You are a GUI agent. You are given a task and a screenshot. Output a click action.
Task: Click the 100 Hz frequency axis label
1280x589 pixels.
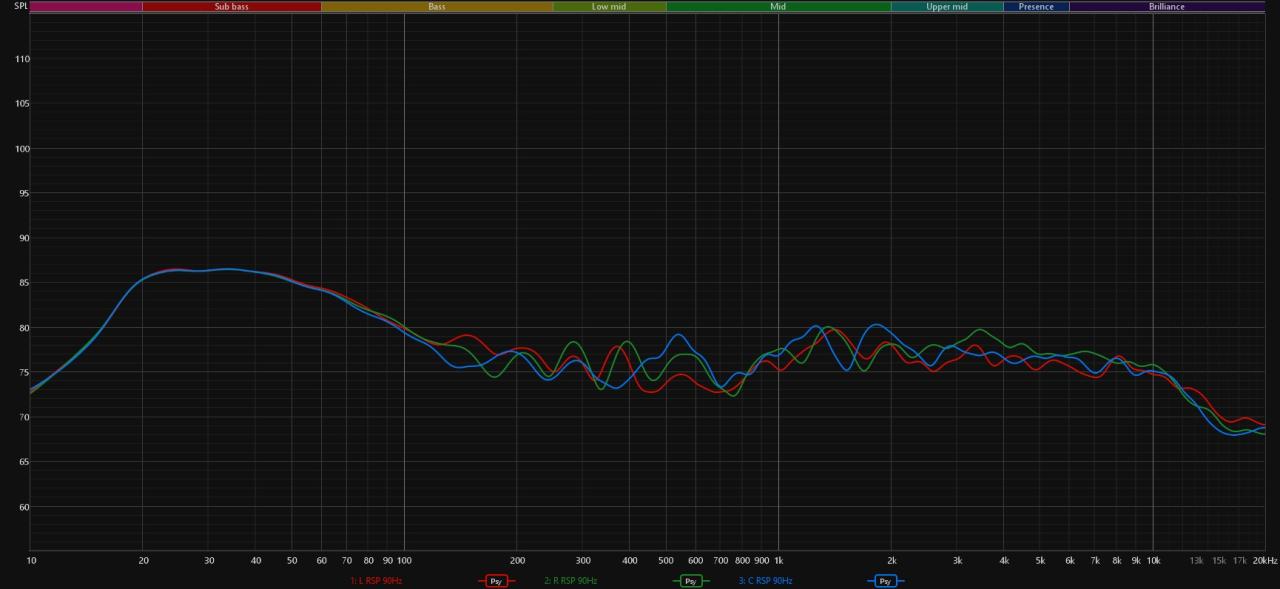point(404,561)
